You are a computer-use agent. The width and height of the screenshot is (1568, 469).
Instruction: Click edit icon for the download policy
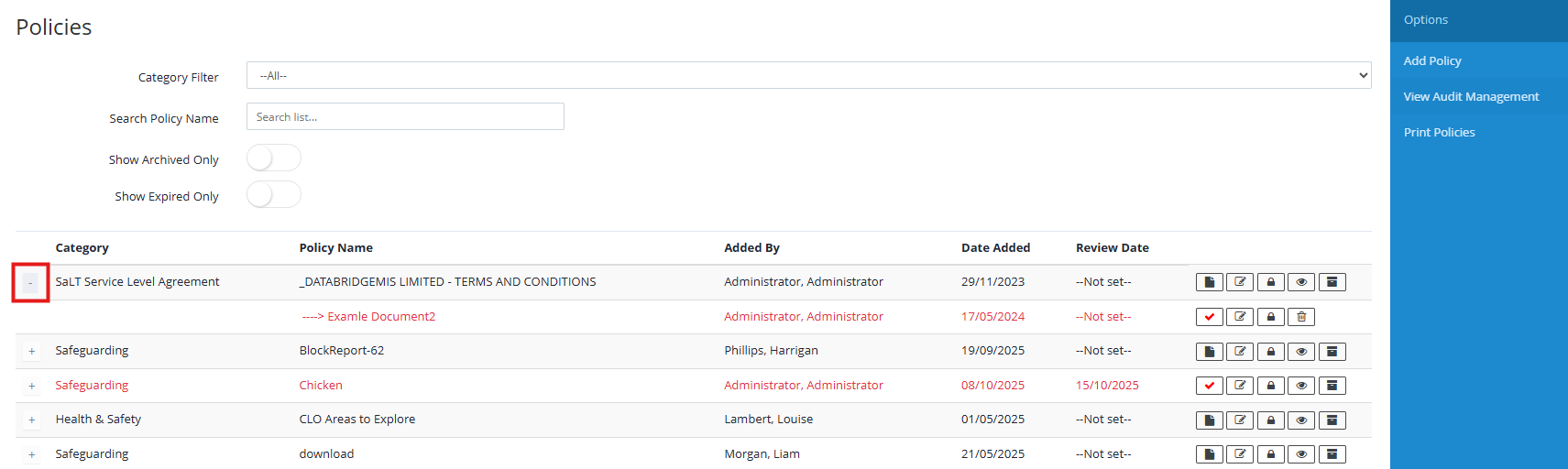[1240, 454]
